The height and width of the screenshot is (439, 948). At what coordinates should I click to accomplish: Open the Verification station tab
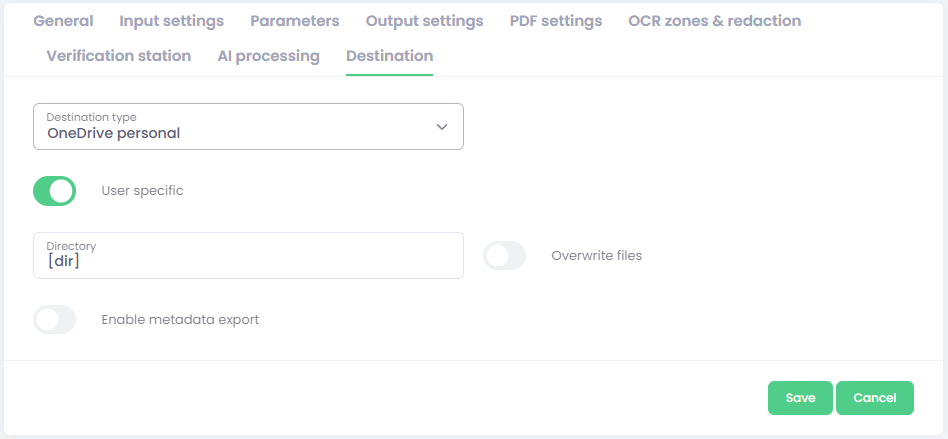119,56
